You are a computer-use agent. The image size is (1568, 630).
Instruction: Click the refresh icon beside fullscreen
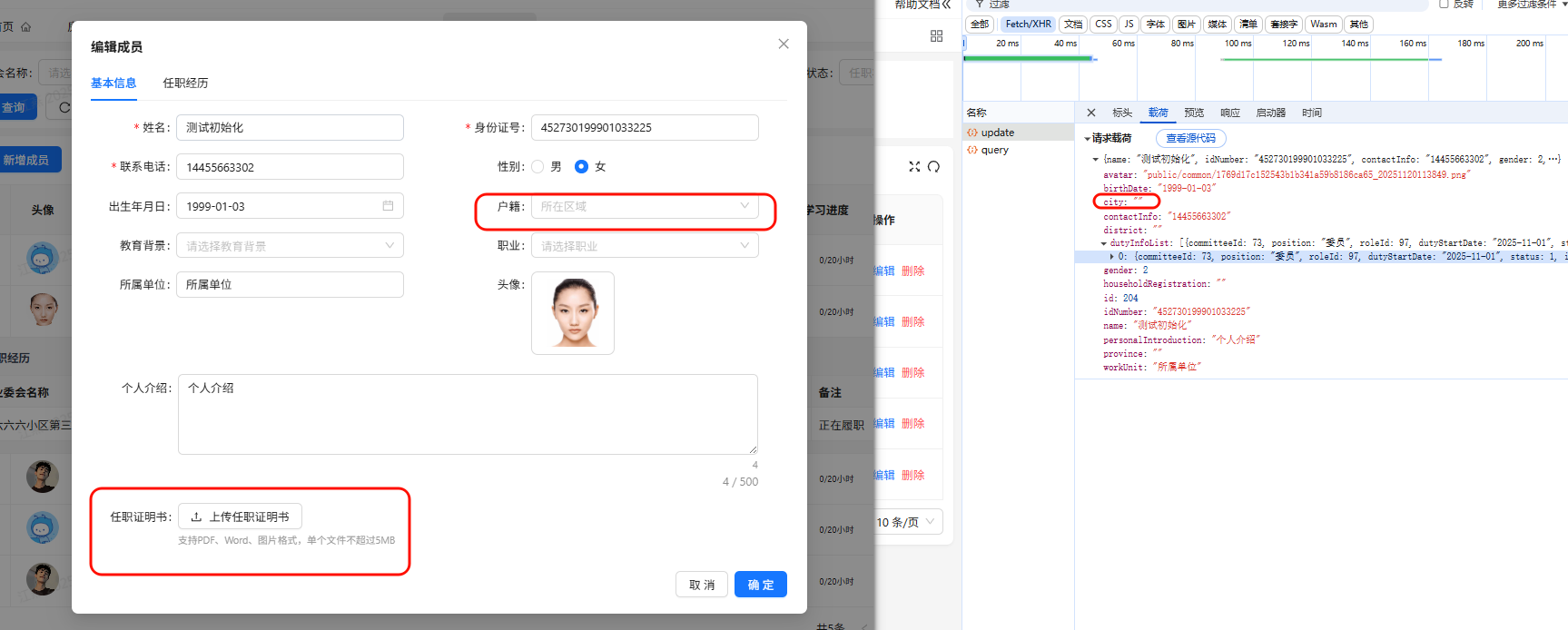[x=933, y=166]
